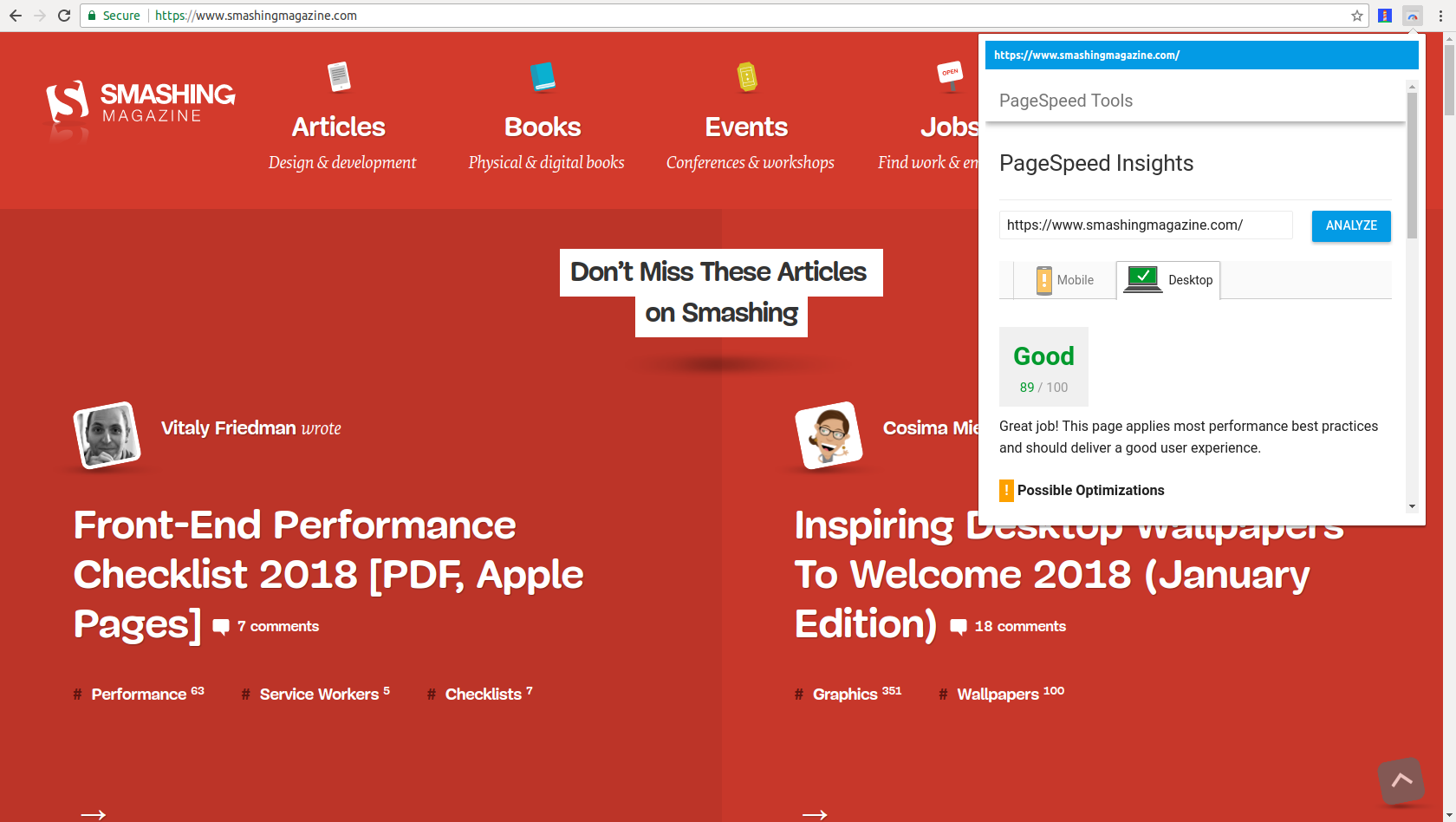Click the Jobs open-sign icon
1456x822 pixels.
click(951, 76)
